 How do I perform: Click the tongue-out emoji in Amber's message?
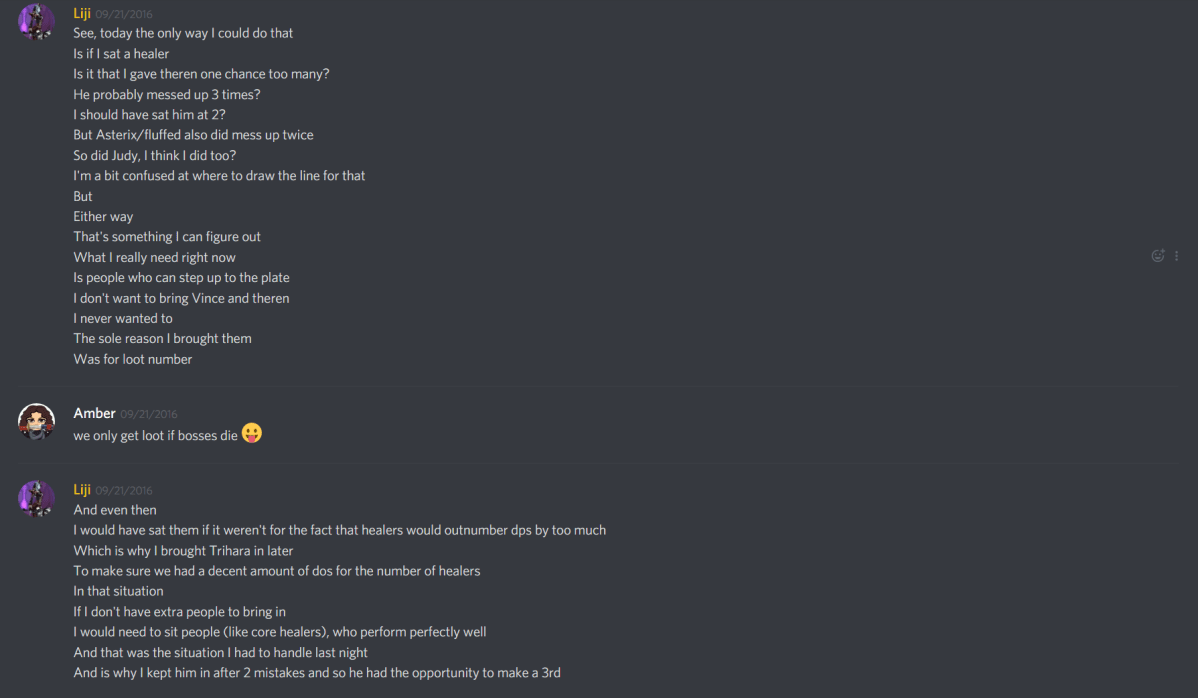click(251, 433)
